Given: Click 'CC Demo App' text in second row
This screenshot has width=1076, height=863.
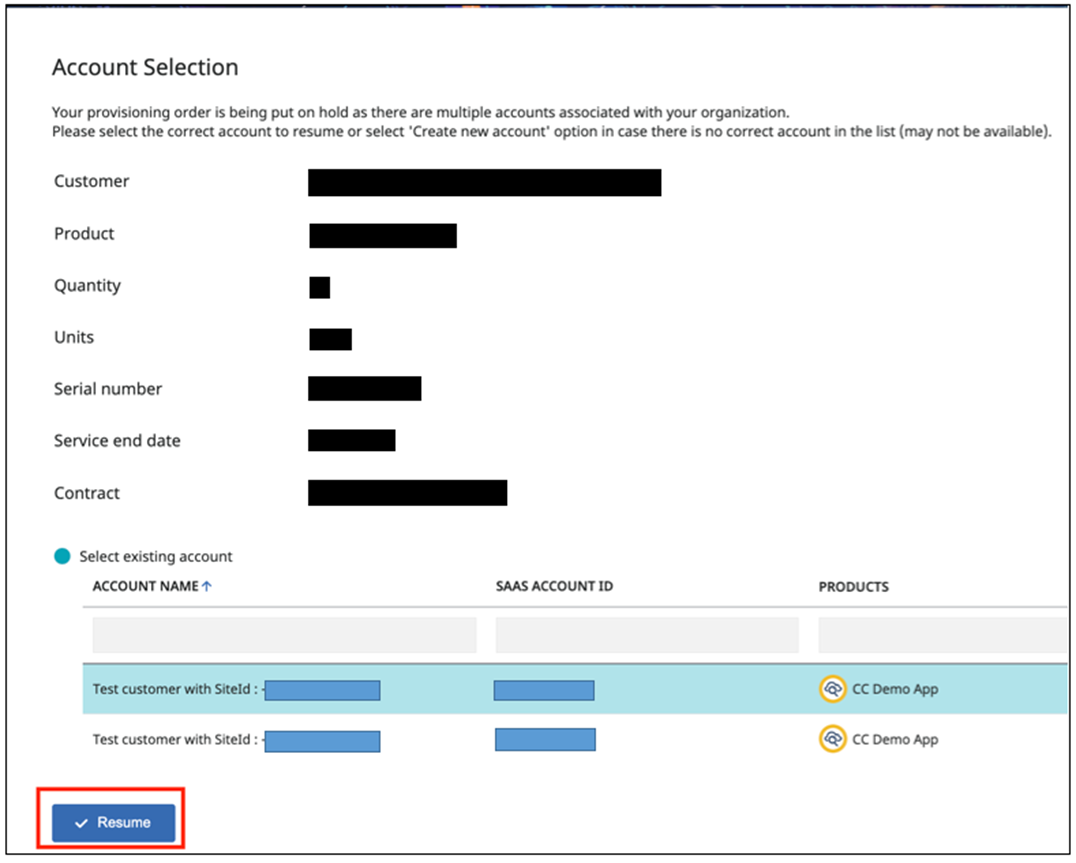Looking at the screenshot, I should 895,740.
